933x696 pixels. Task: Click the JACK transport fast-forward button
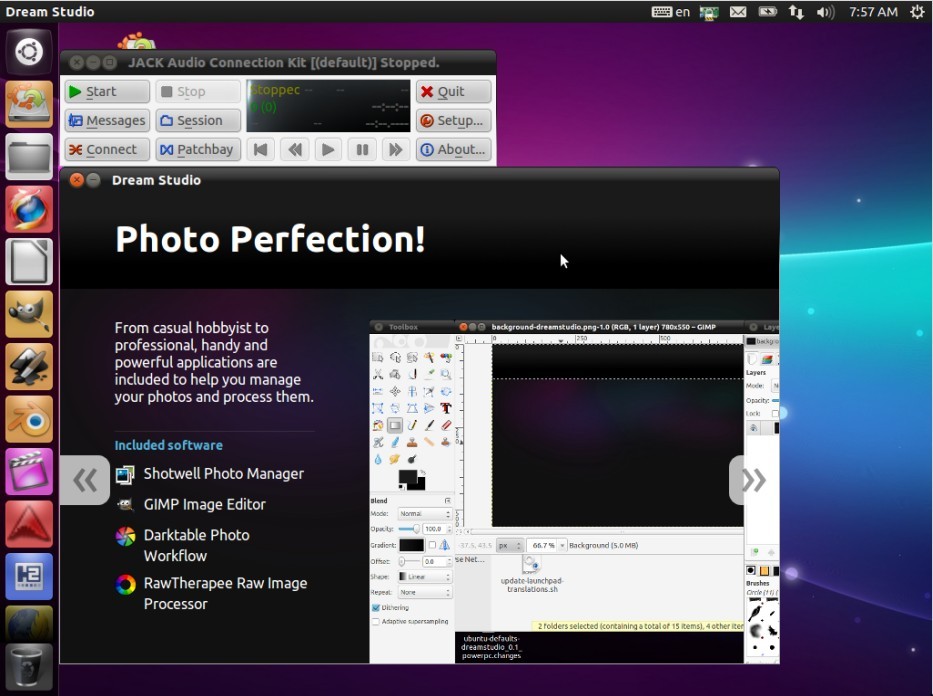(396, 149)
